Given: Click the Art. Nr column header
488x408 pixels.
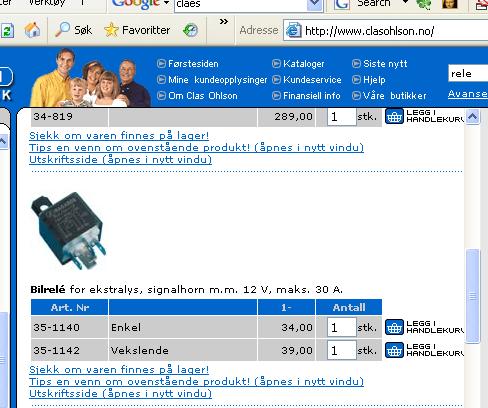Looking at the screenshot, I should [70, 307].
